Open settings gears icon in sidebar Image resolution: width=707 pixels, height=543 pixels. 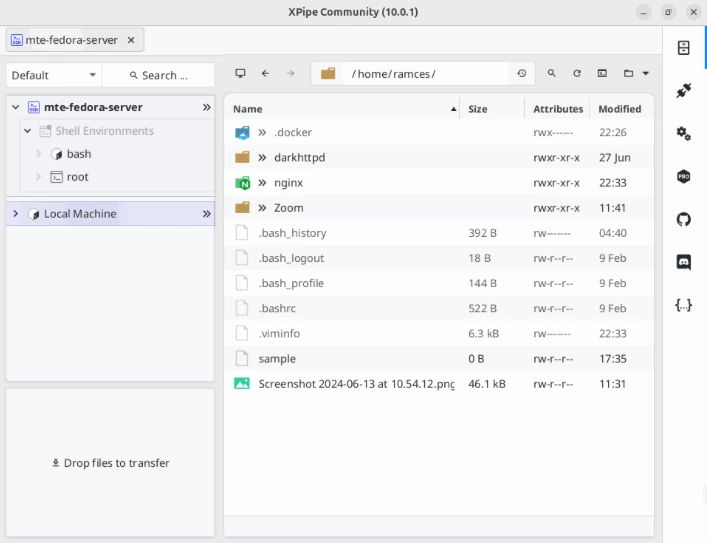684,133
